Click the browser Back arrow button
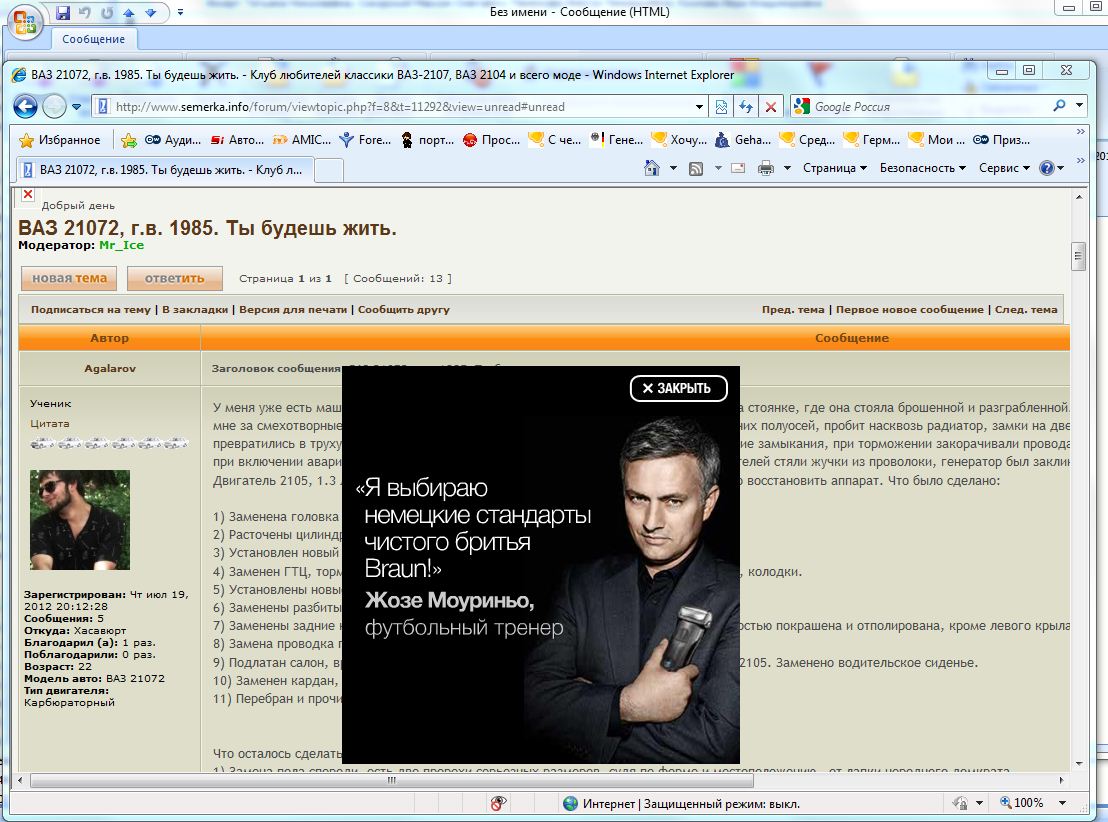Image resolution: width=1108 pixels, height=822 pixels. [25, 107]
